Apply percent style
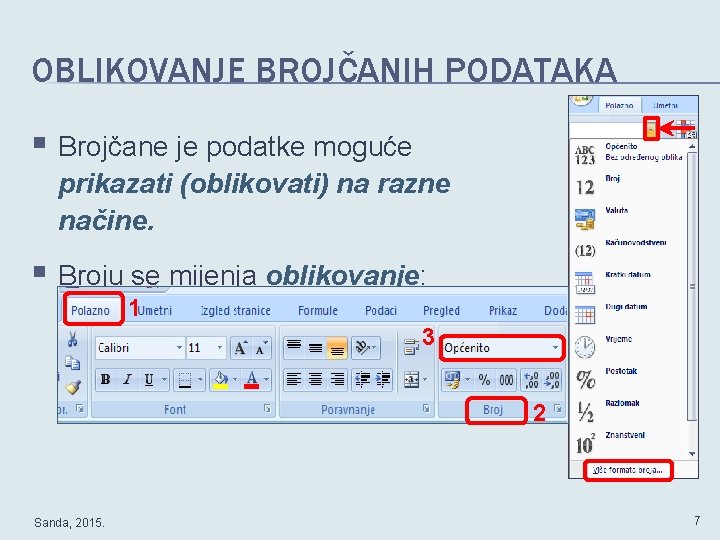The image size is (720, 540). tap(484, 380)
